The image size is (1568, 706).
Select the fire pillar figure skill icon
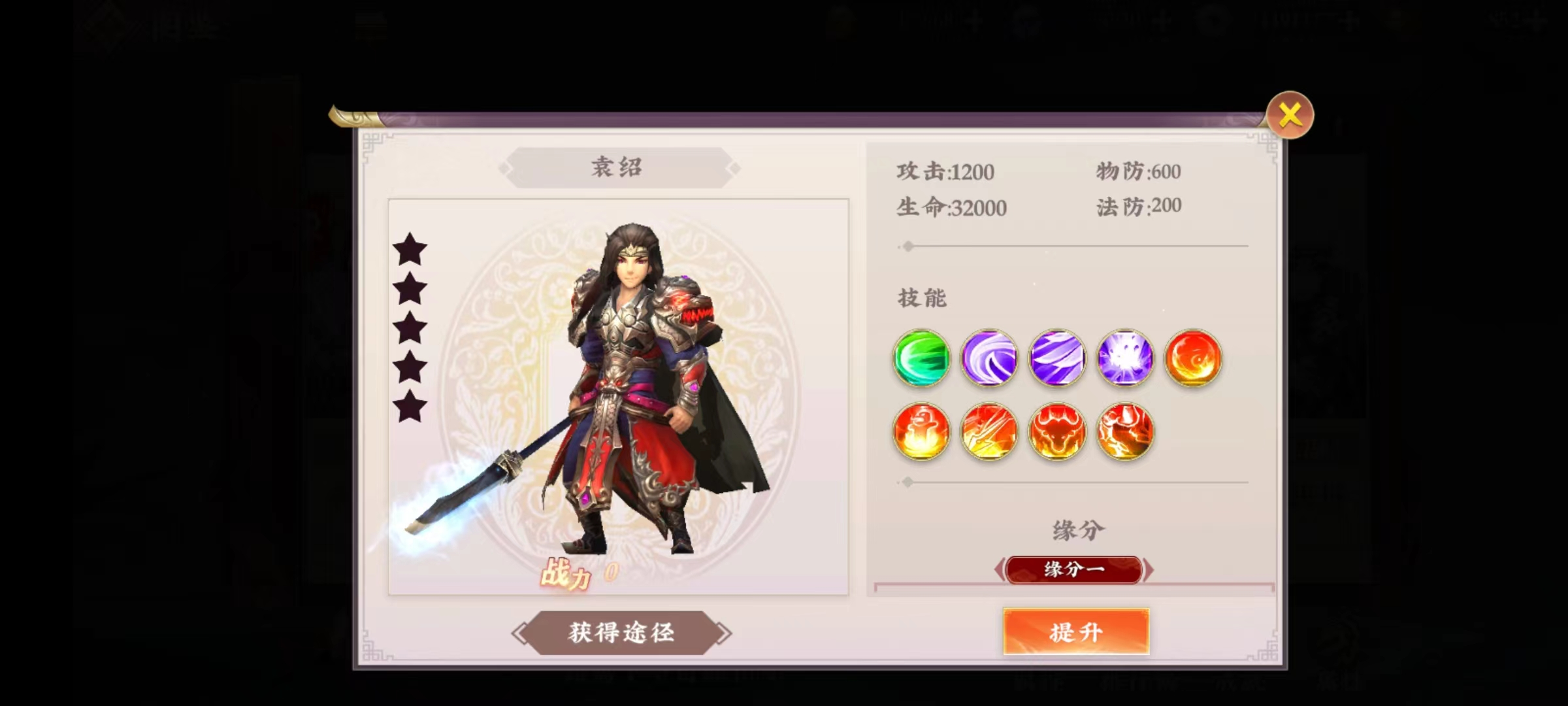pyautogui.click(x=921, y=431)
